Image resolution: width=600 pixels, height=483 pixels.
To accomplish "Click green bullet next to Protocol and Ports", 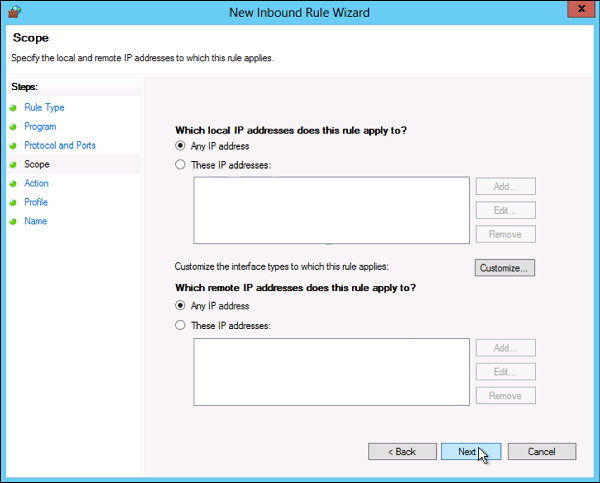I will pyautogui.click(x=13, y=146).
